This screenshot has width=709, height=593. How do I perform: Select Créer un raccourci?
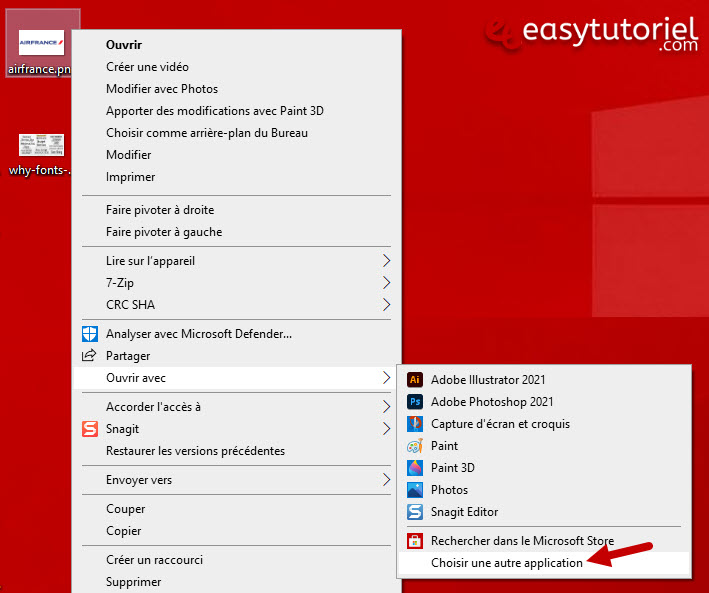coord(236,560)
